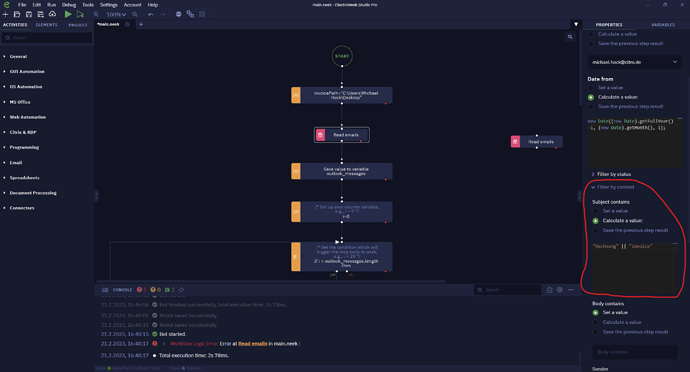The image size is (690, 372).
Task: Click the 'Read emails' link in console error
Action: 253,343
